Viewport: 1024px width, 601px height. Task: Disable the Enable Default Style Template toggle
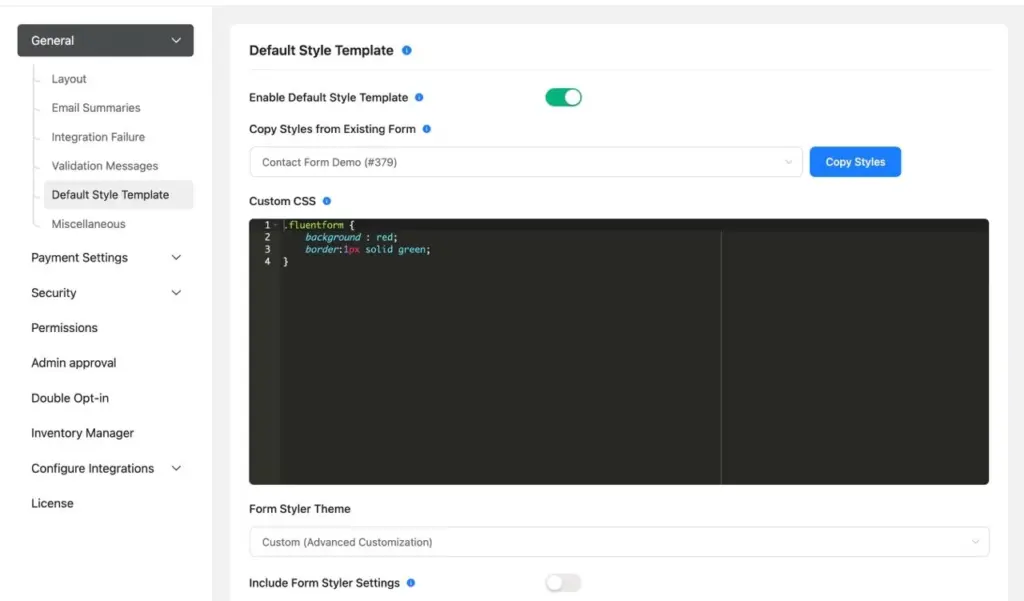click(x=562, y=97)
